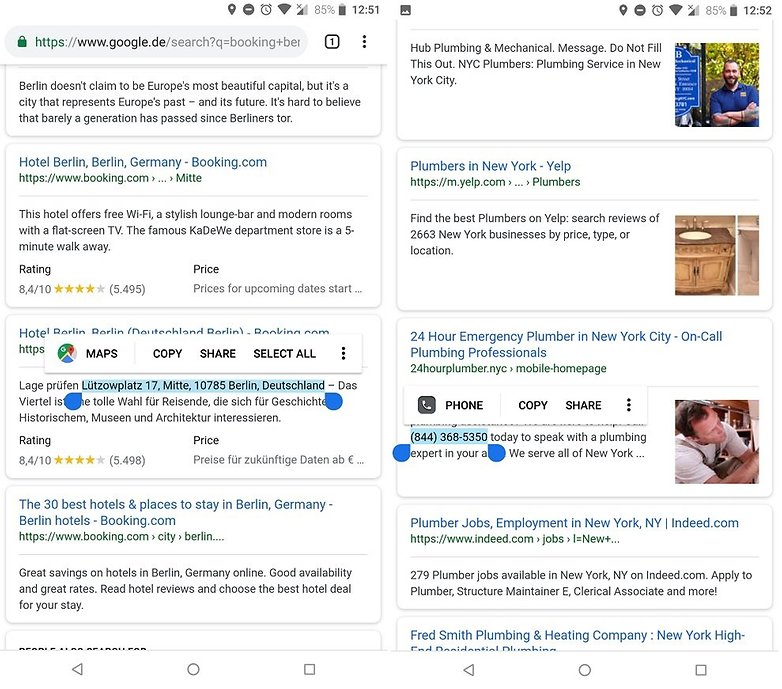This screenshot has width=782, height=689.
Task: Tap the green padlock in the address bar
Action: [x=22, y=42]
